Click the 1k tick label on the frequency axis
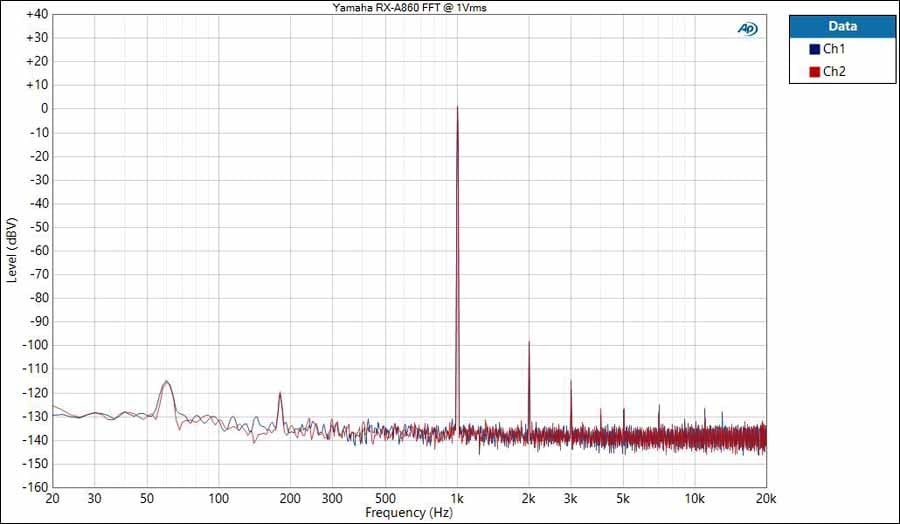Screen dimensions: 900x524 [457, 498]
